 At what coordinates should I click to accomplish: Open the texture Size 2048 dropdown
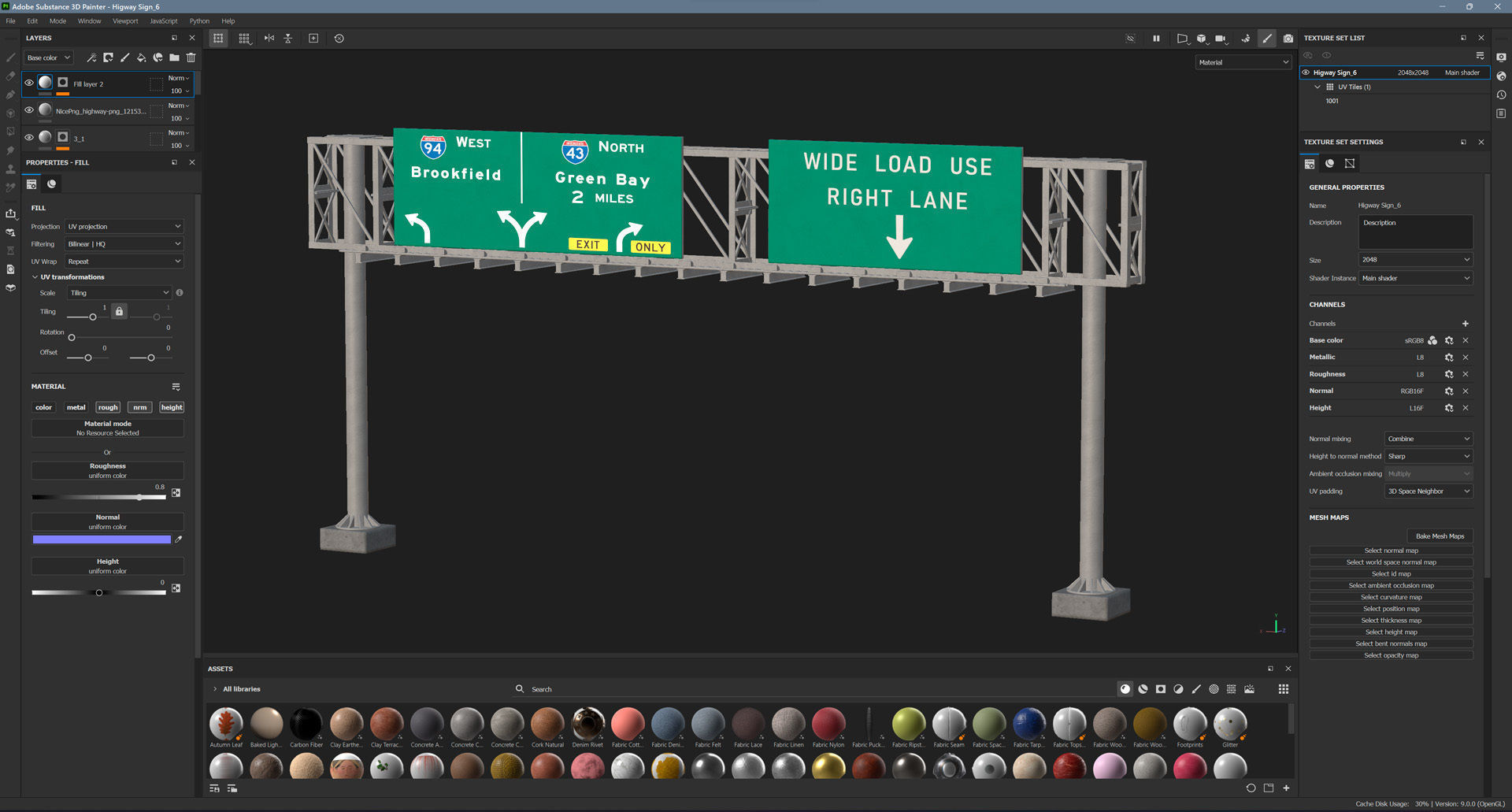coord(1415,260)
